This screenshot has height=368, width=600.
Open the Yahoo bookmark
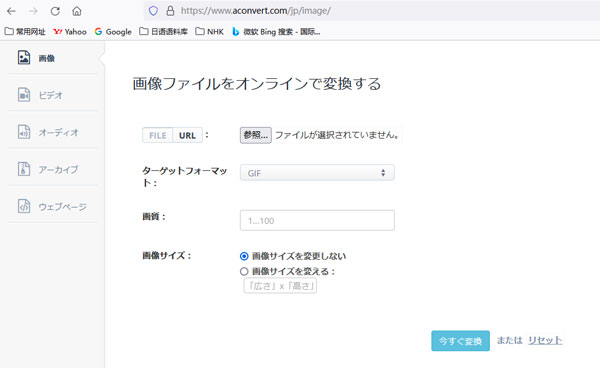(x=70, y=32)
